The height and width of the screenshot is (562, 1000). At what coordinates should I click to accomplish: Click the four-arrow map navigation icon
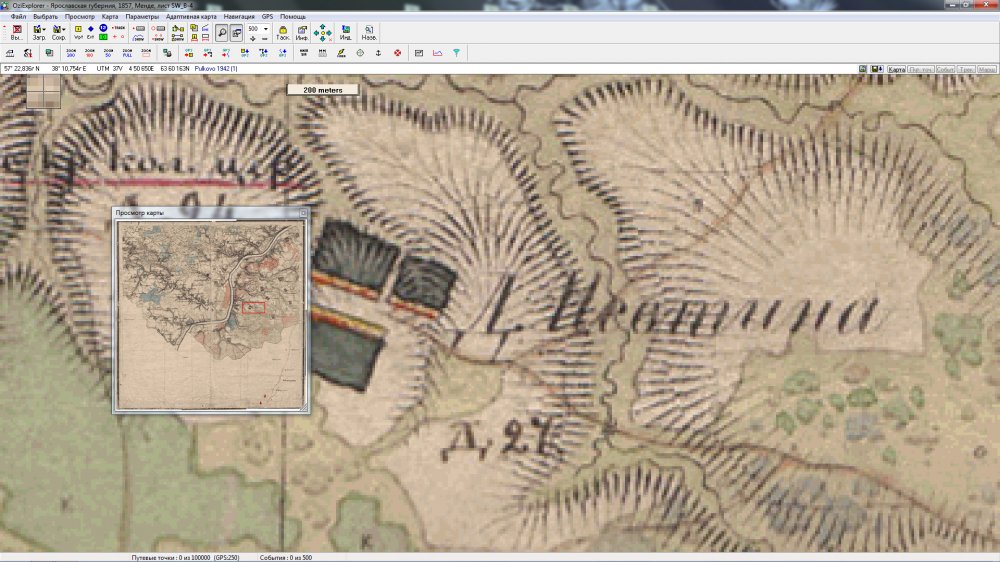[x=323, y=33]
